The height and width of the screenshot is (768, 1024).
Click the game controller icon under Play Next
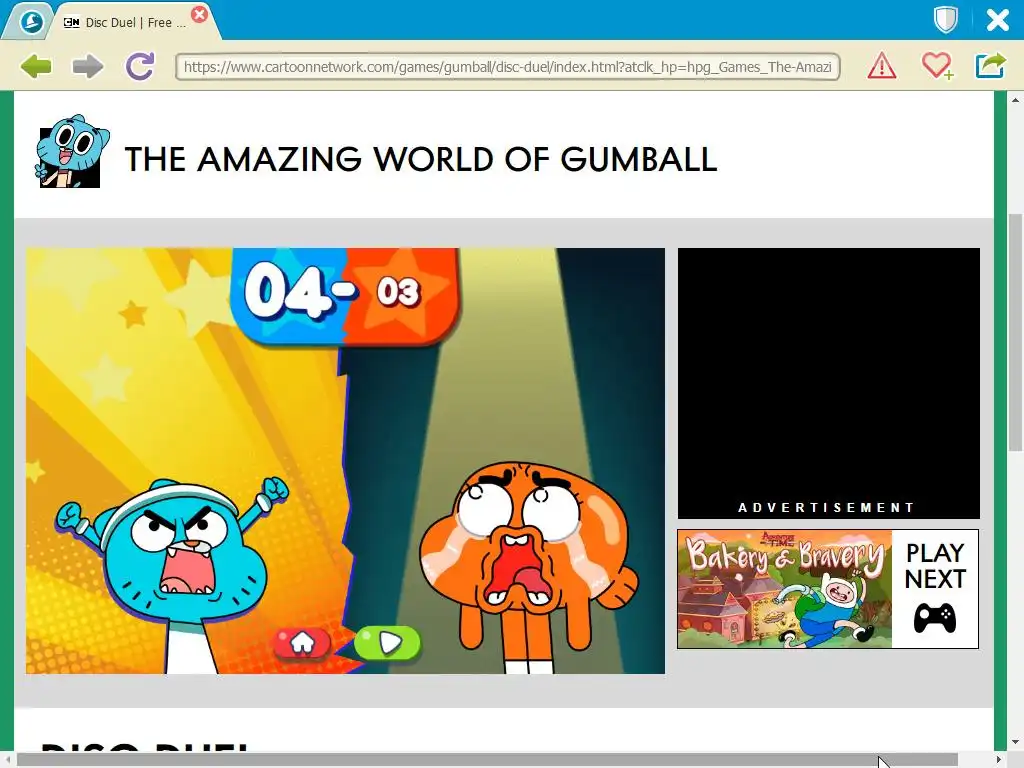click(935, 618)
